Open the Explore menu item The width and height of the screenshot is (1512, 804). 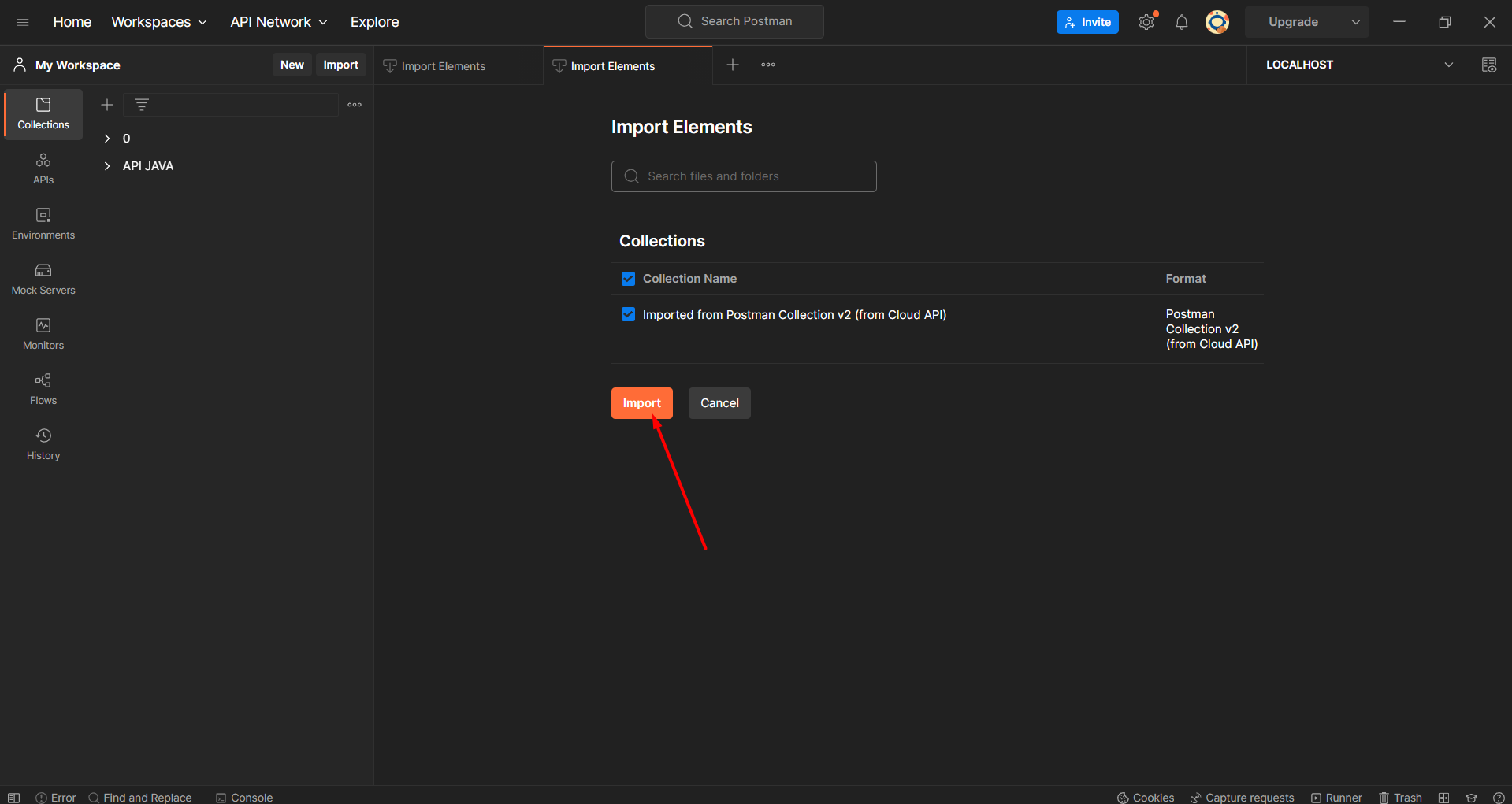point(374,22)
